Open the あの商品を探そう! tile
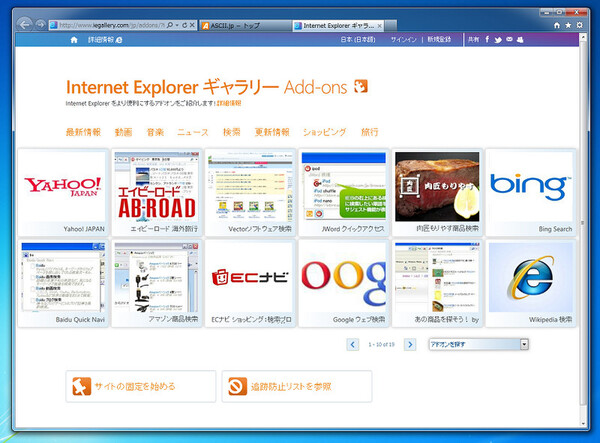Image resolution: width=600 pixels, height=443 pixels. pyautogui.click(x=437, y=283)
